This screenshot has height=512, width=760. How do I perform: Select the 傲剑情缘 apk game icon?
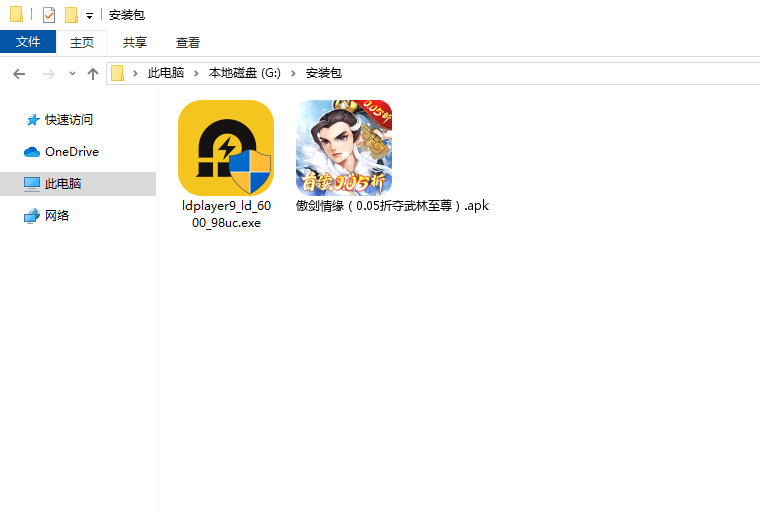(x=344, y=148)
